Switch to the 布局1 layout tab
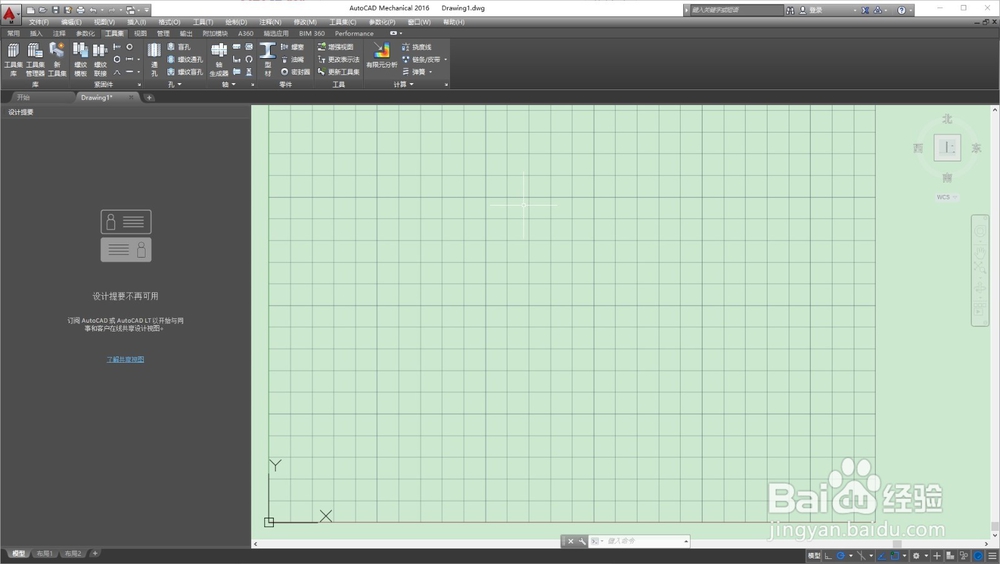The image size is (1000, 564). (x=44, y=553)
